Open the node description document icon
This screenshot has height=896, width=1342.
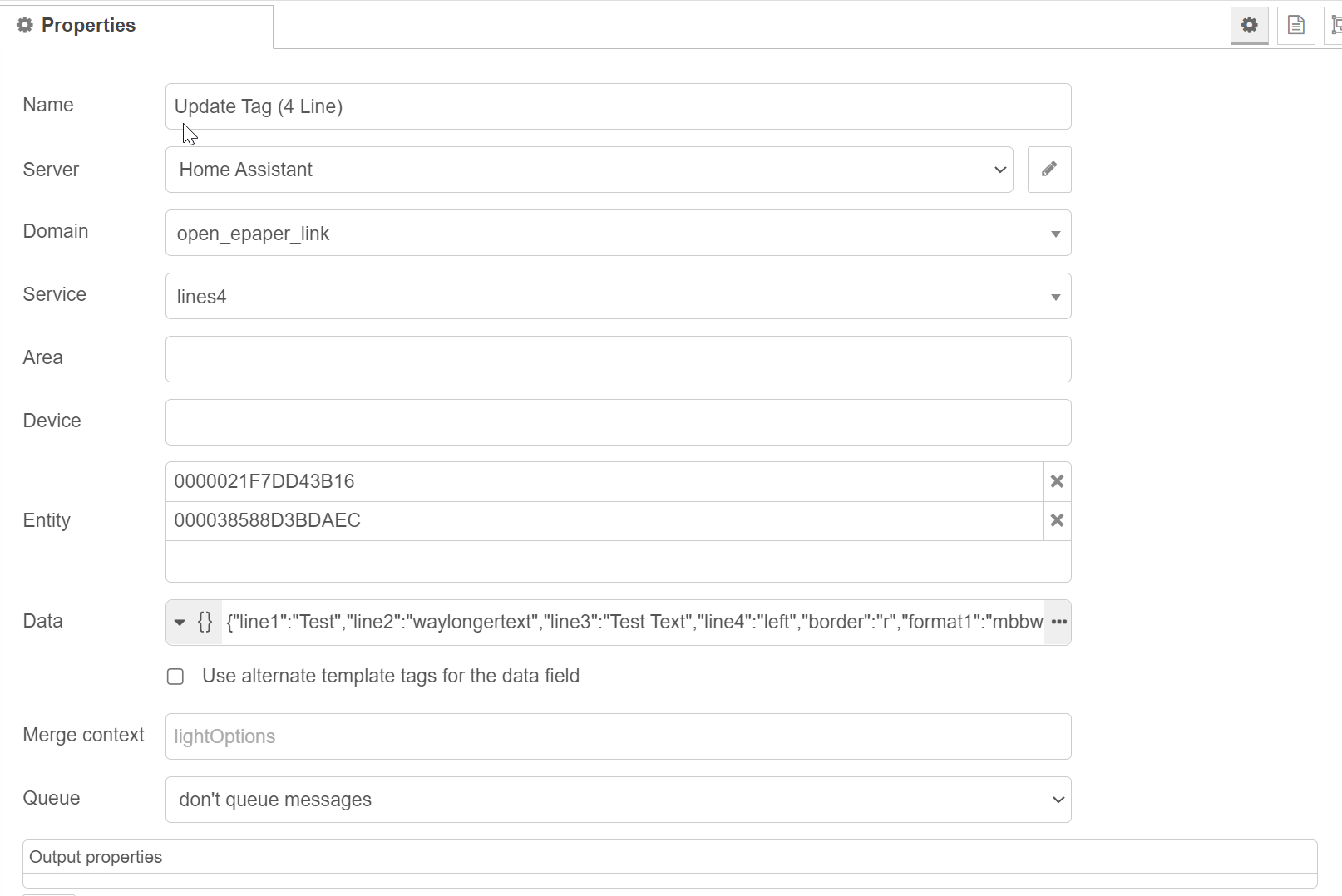point(1295,25)
